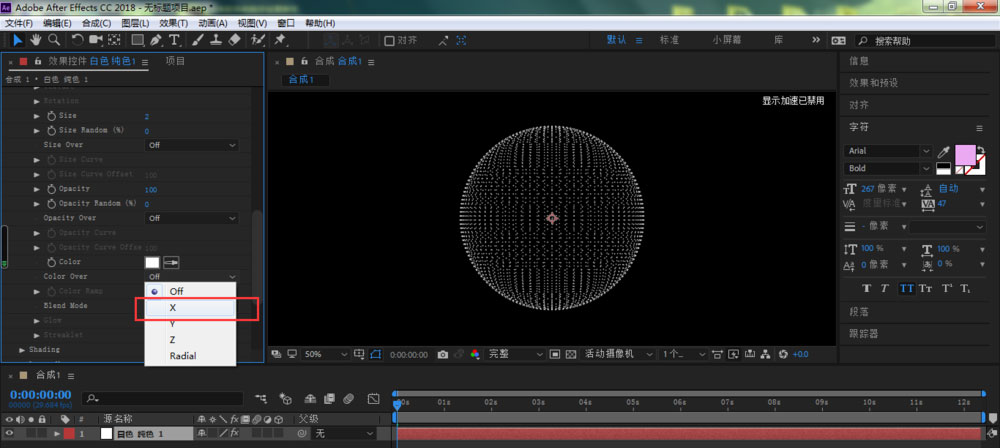Switch to the 项目 panel tab
The height and width of the screenshot is (448, 1000).
[x=175, y=61]
